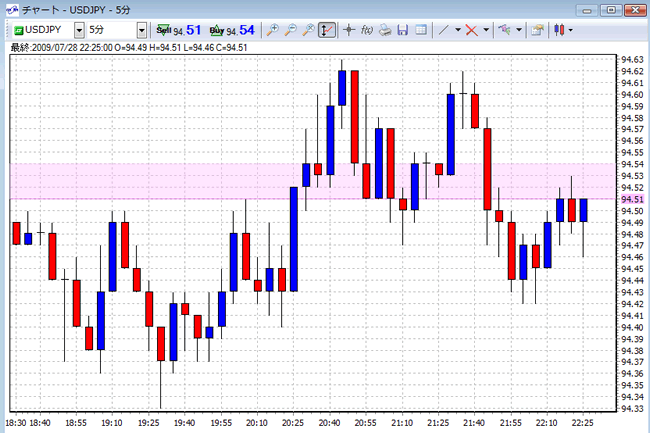Expand the delete objects dropdown arrow
Image resolution: width=650 pixels, height=433 pixels.
[486, 30]
